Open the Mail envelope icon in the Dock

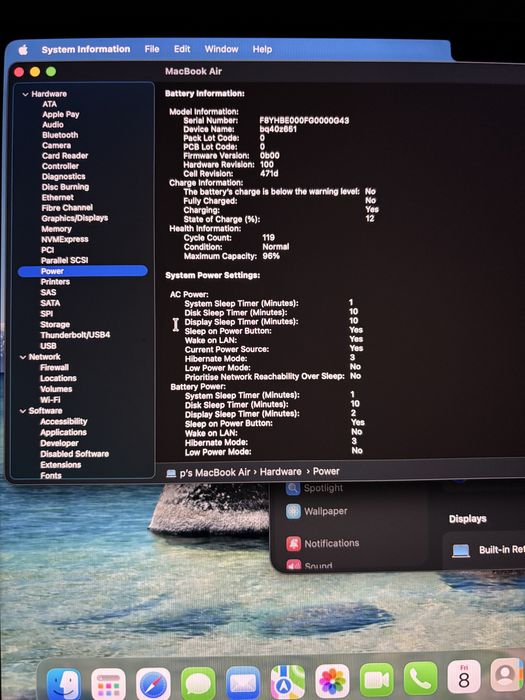243,683
